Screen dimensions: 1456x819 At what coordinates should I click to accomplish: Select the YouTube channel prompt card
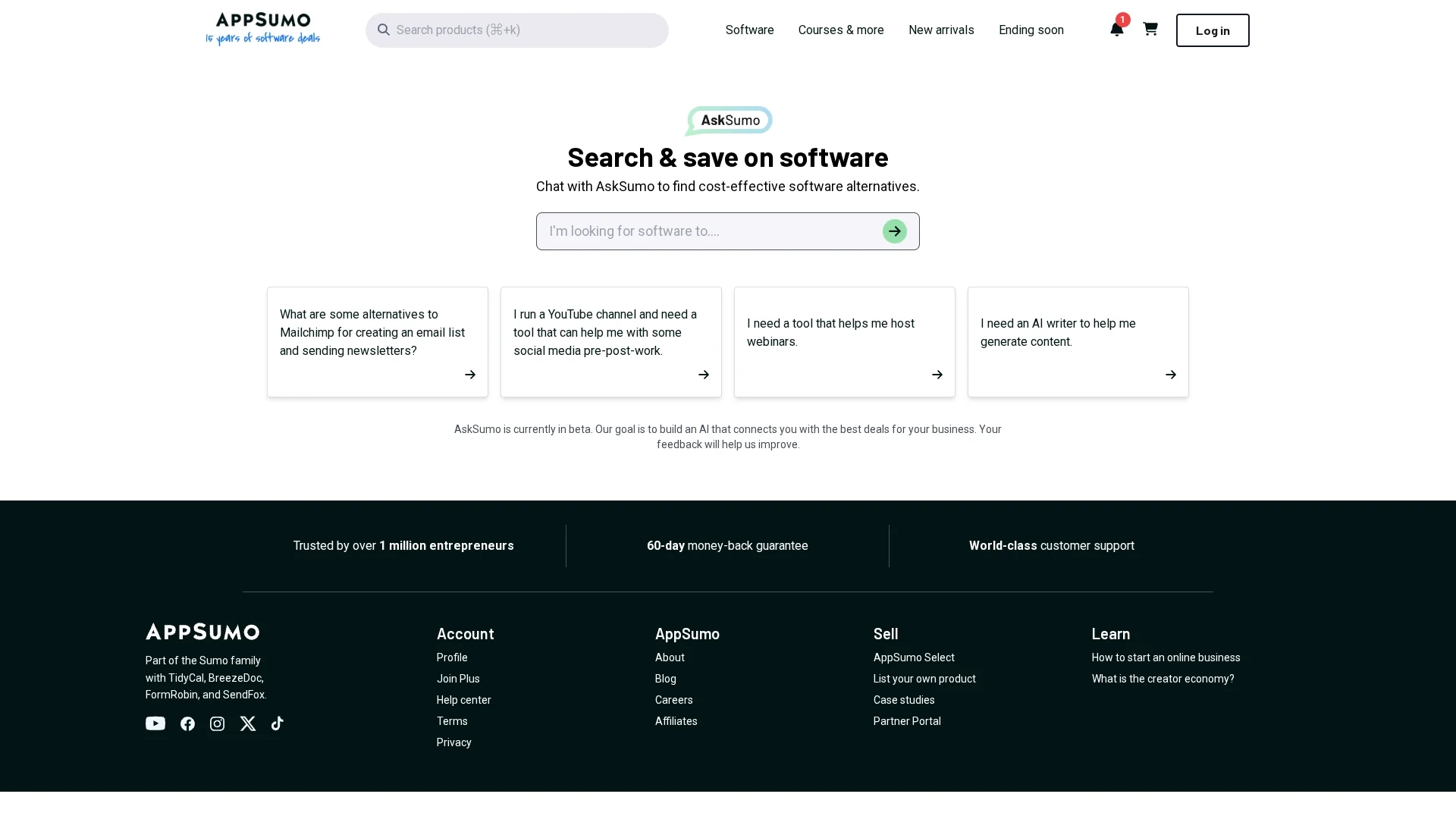[x=611, y=342]
